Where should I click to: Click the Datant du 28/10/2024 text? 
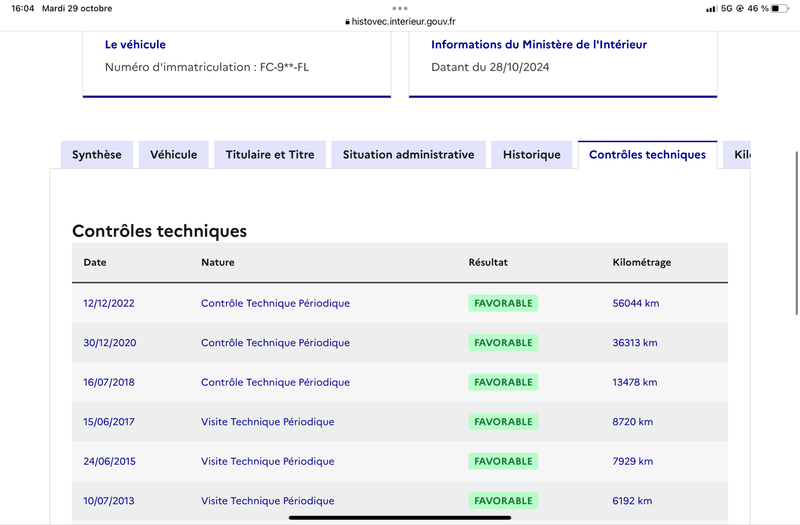[x=490, y=67]
